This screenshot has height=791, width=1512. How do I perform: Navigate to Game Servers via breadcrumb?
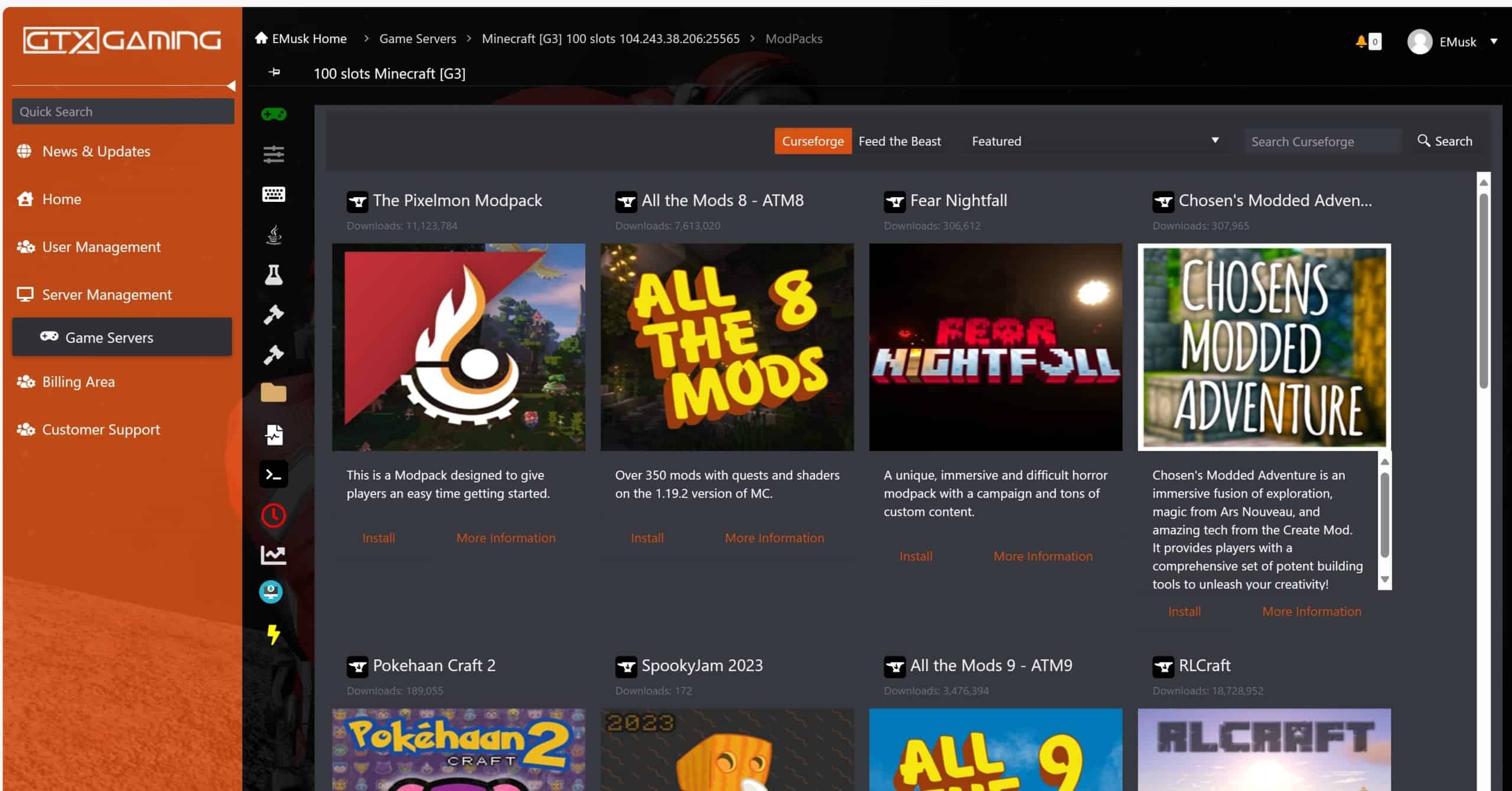417,38
